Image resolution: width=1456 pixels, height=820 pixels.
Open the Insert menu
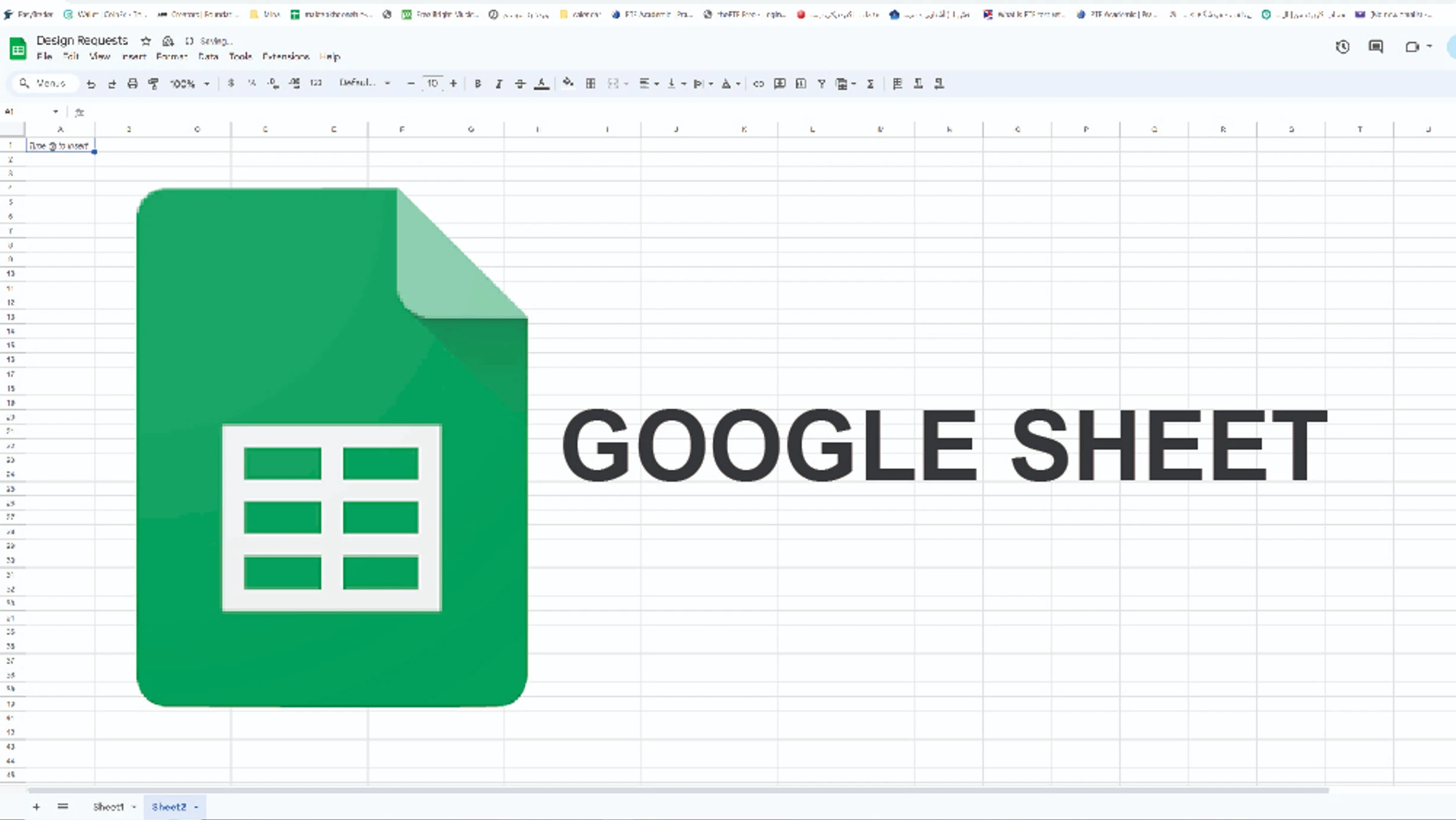(x=134, y=56)
